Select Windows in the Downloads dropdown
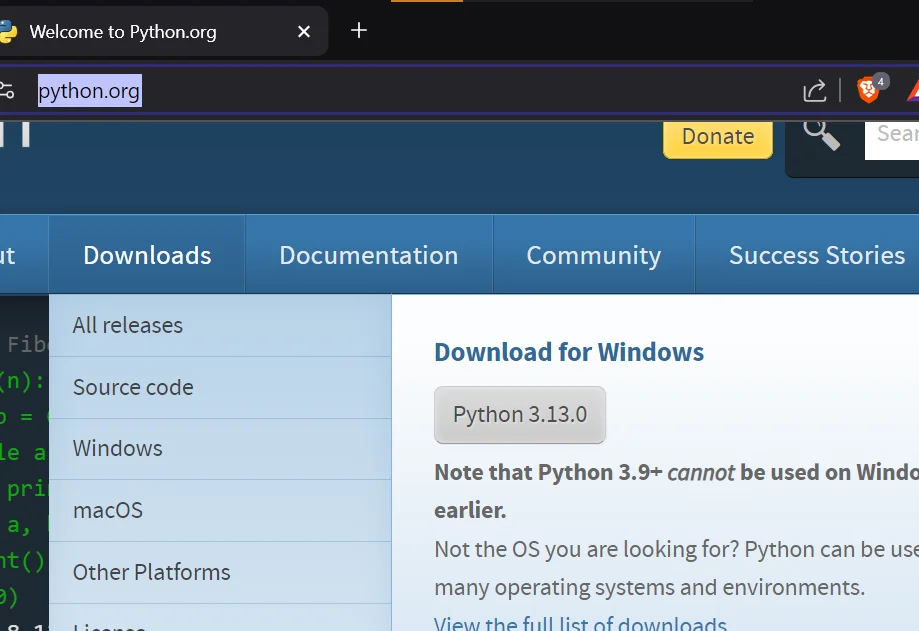 [x=220, y=449]
